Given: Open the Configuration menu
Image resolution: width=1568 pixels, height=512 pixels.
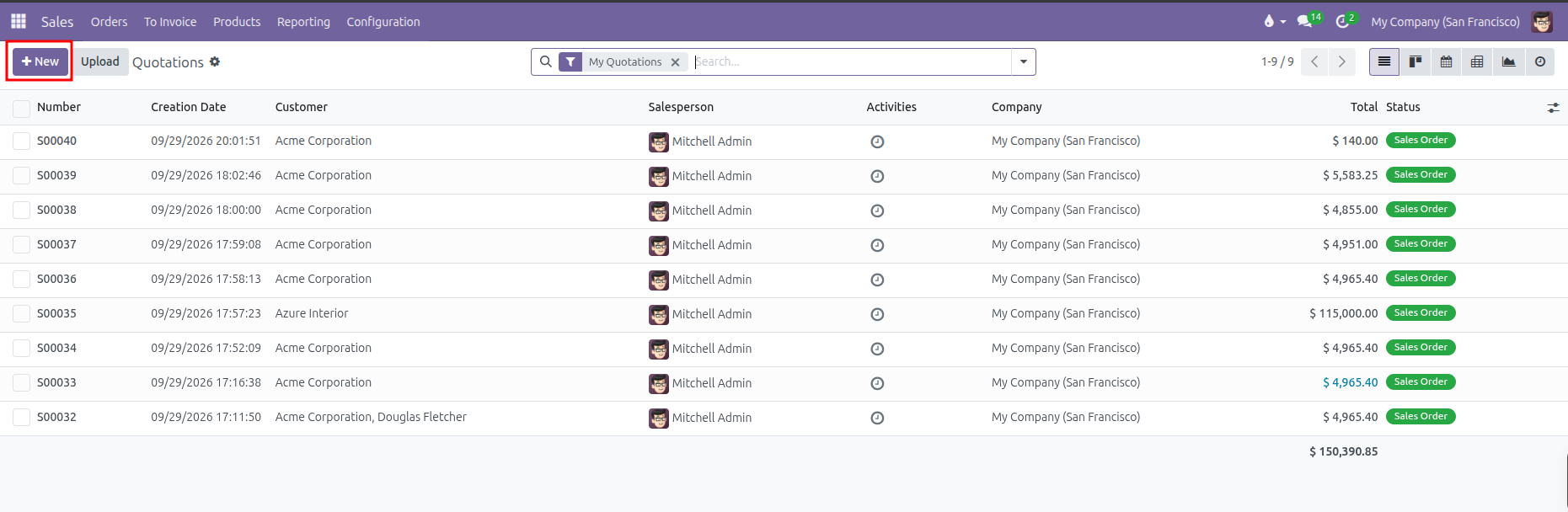Looking at the screenshot, I should click(383, 22).
